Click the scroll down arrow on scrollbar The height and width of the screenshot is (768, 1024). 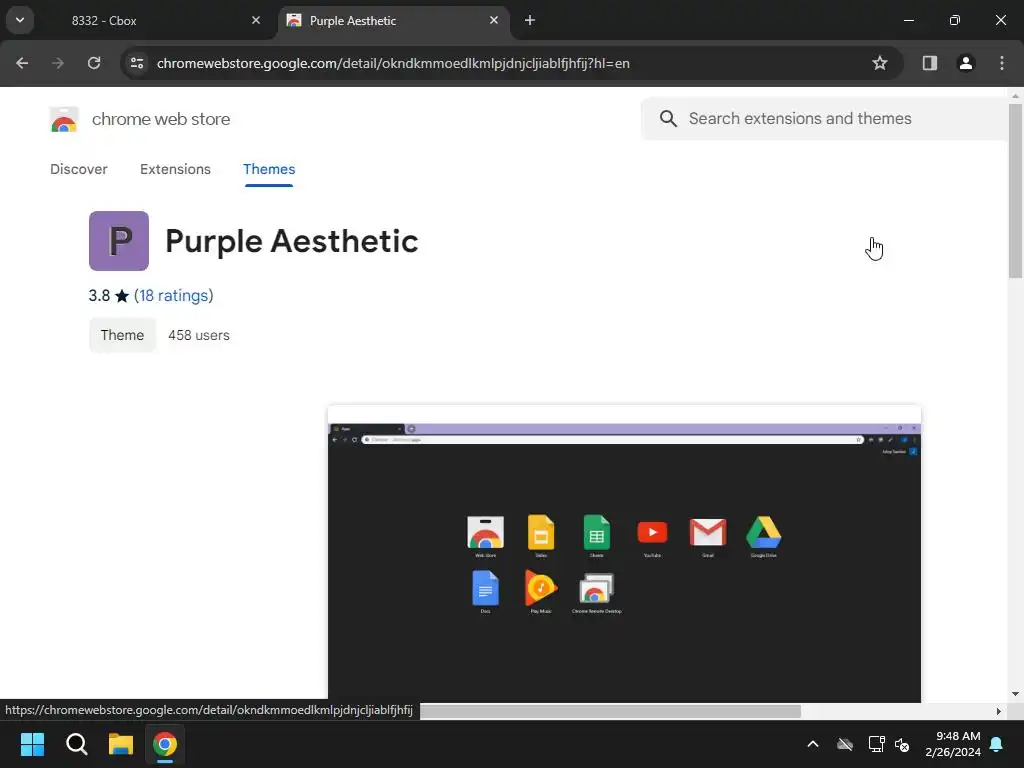[x=1015, y=694]
